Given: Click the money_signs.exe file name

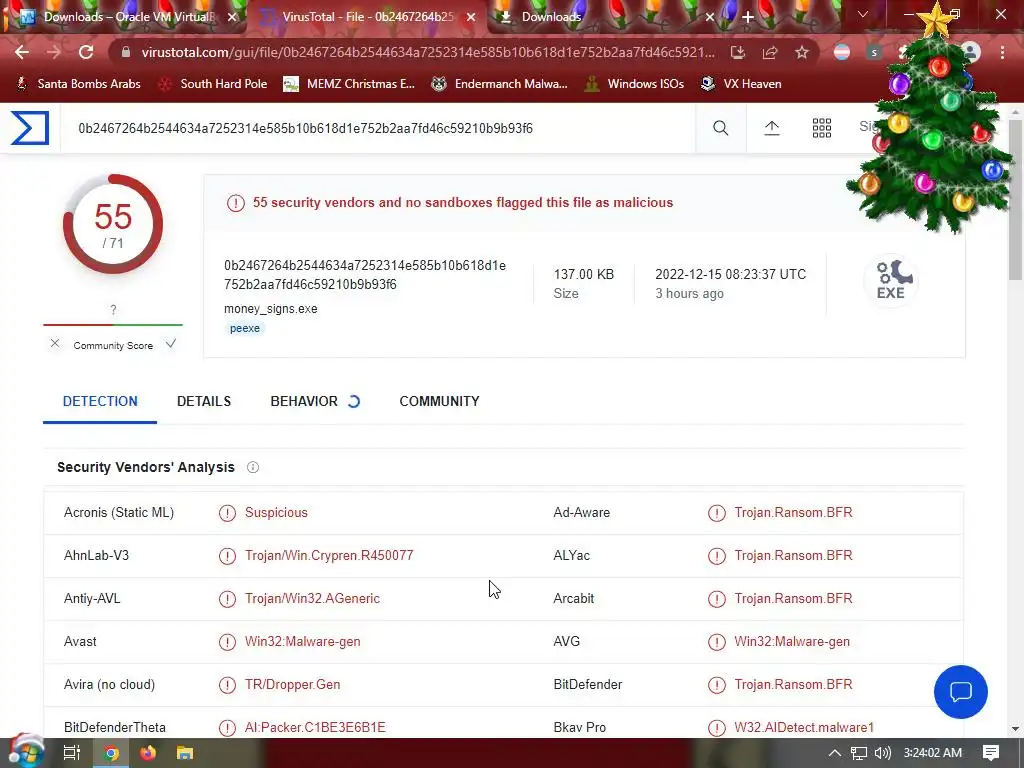Looking at the screenshot, I should click(270, 308).
